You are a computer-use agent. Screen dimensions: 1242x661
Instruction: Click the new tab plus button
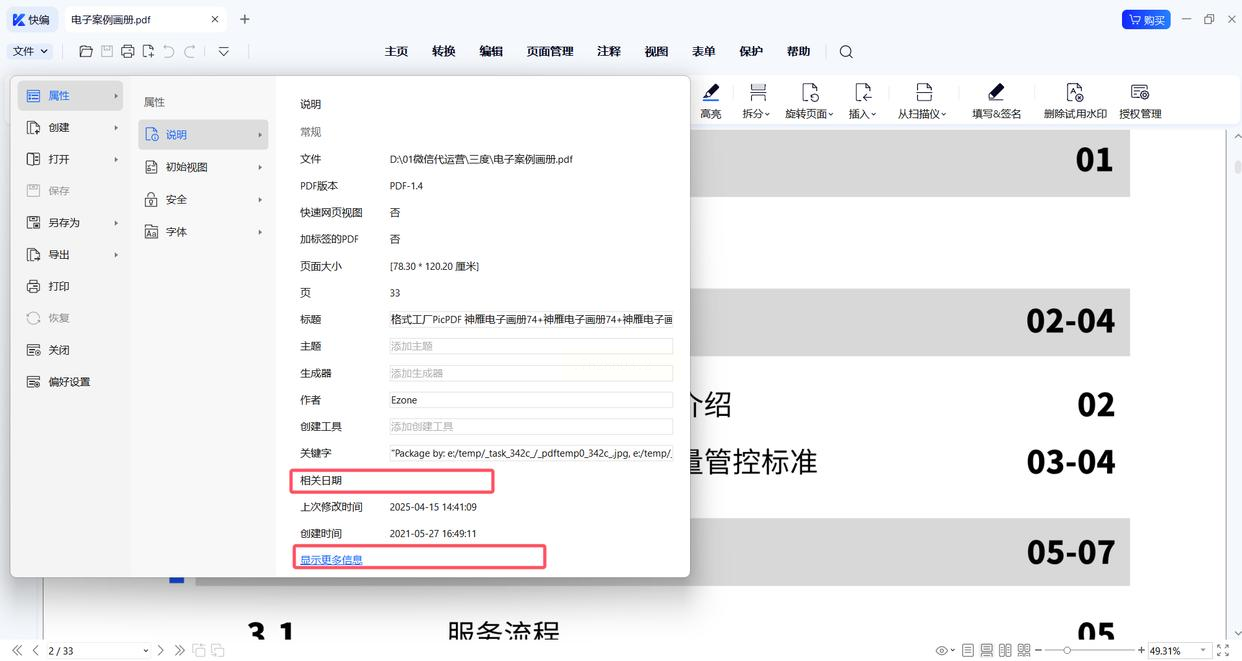click(x=245, y=19)
